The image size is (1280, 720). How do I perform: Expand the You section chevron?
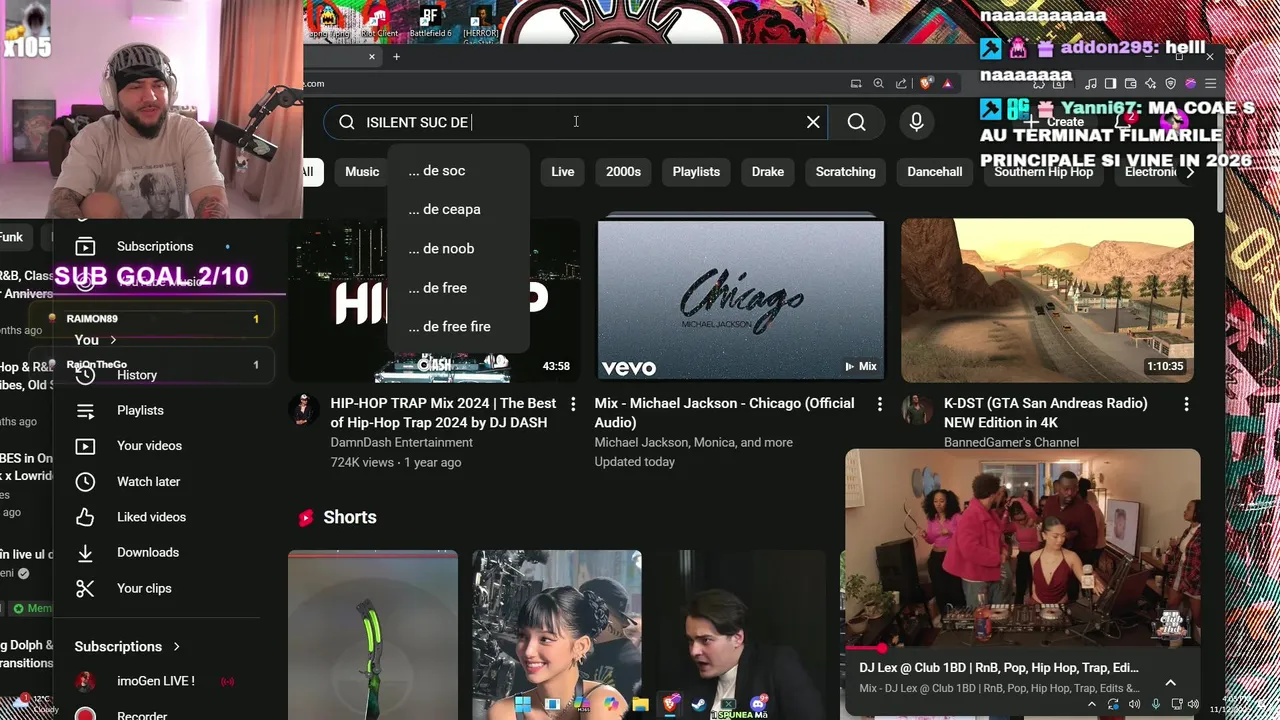[x=113, y=340]
